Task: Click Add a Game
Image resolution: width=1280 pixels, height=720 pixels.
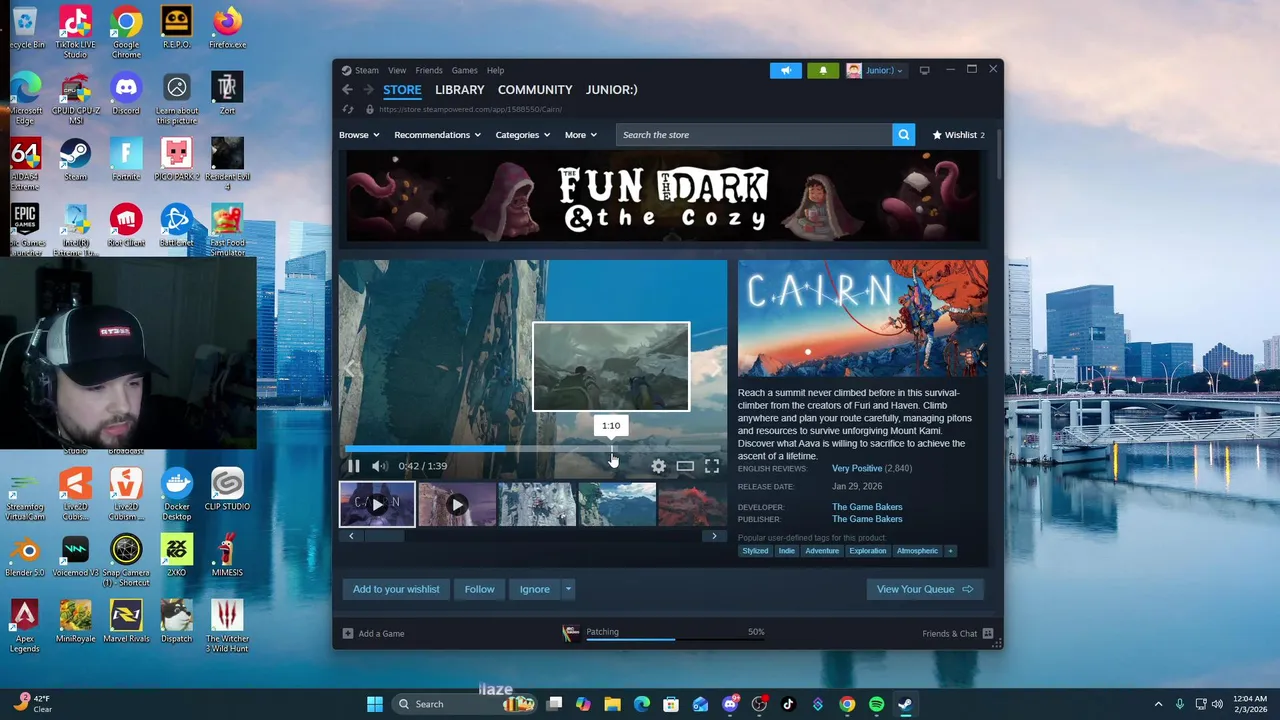Action: pos(373,633)
